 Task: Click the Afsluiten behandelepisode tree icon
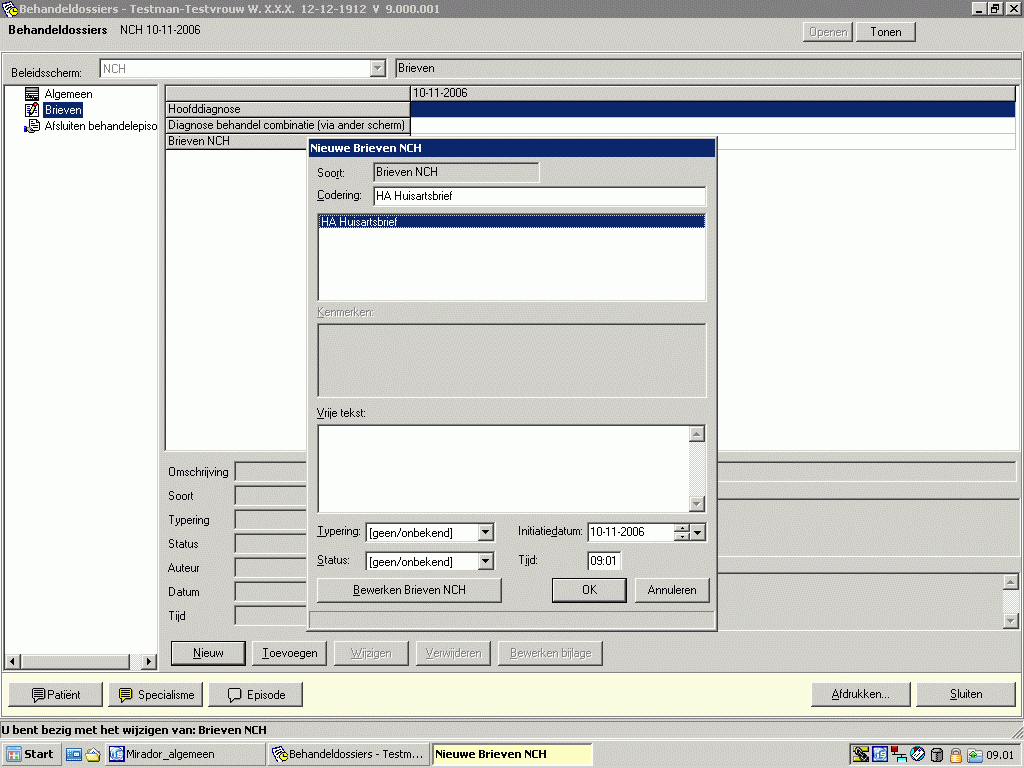pos(32,126)
